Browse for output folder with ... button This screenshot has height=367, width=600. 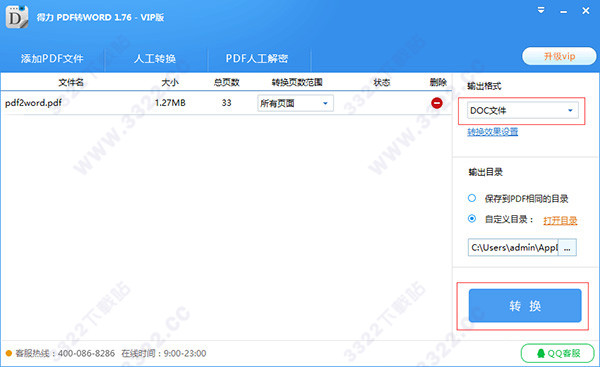click(x=567, y=248)
